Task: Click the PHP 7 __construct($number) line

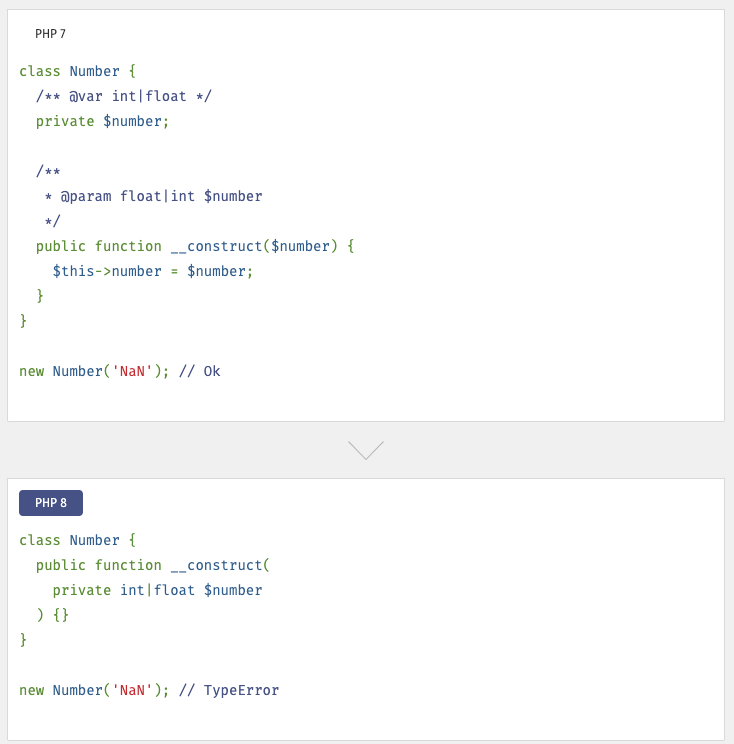Action: pyautogui.click(x=195, y=247)
